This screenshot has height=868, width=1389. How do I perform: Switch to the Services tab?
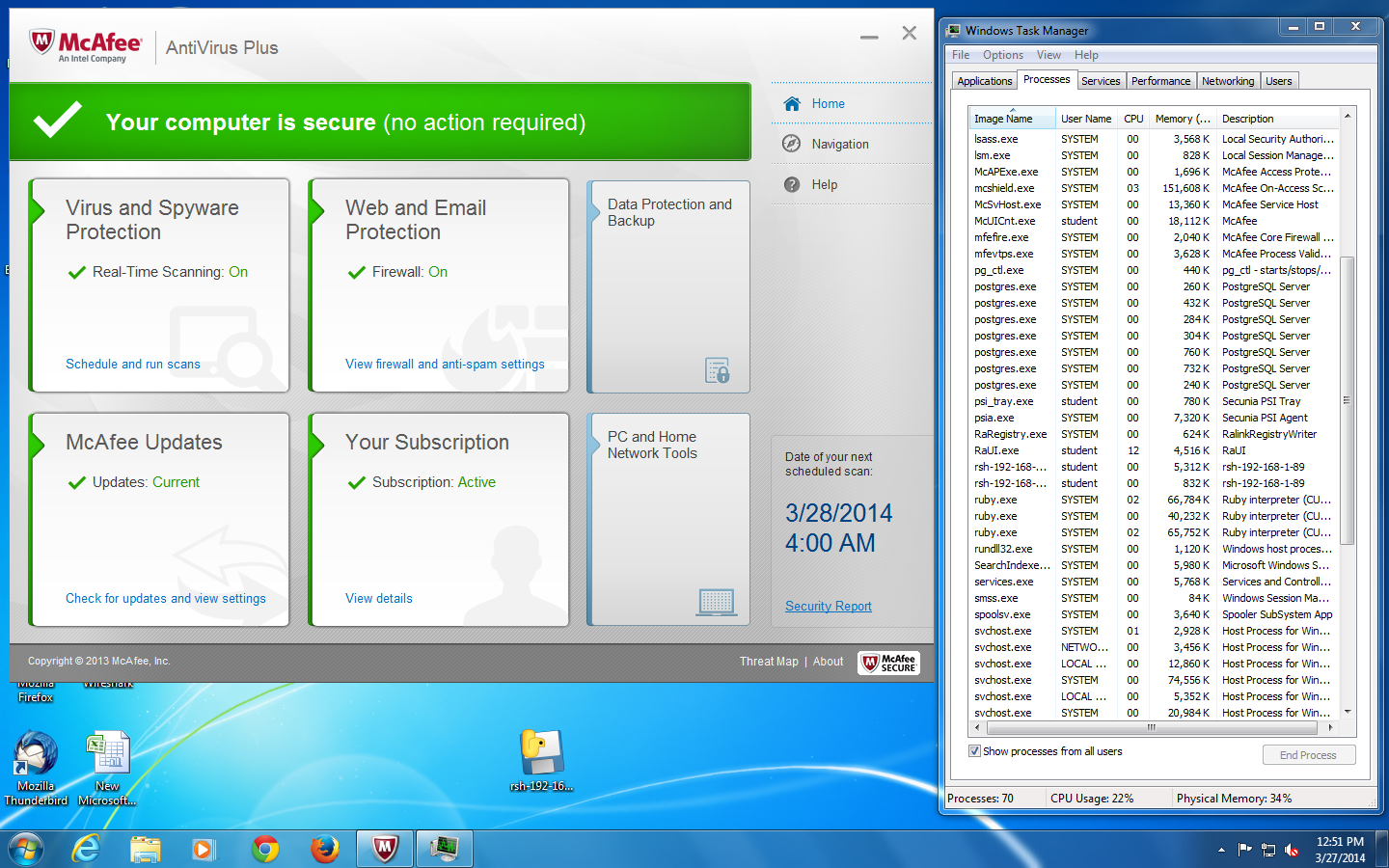pos(1101,81)
